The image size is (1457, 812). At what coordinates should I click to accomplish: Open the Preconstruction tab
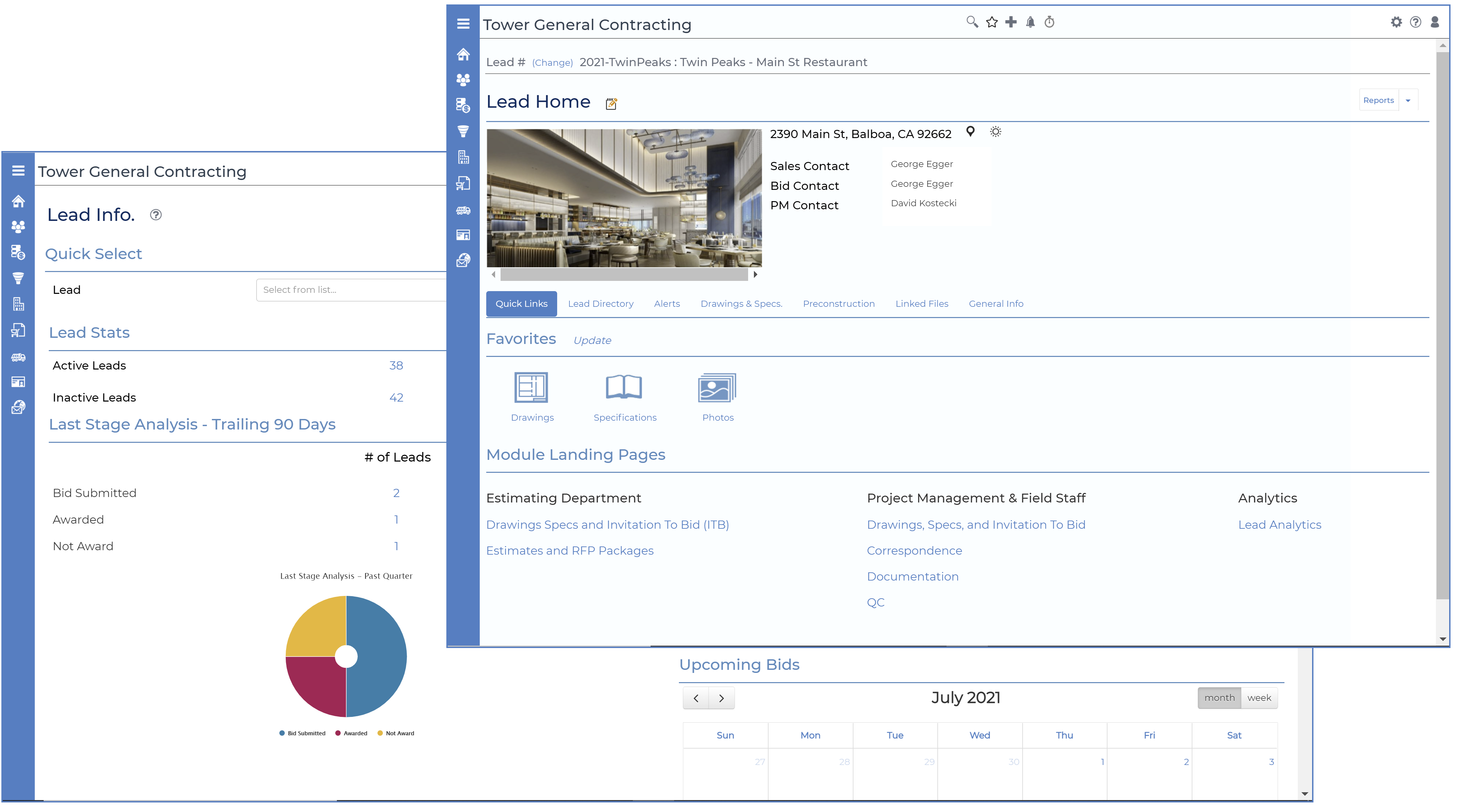(x=838, y=304)
